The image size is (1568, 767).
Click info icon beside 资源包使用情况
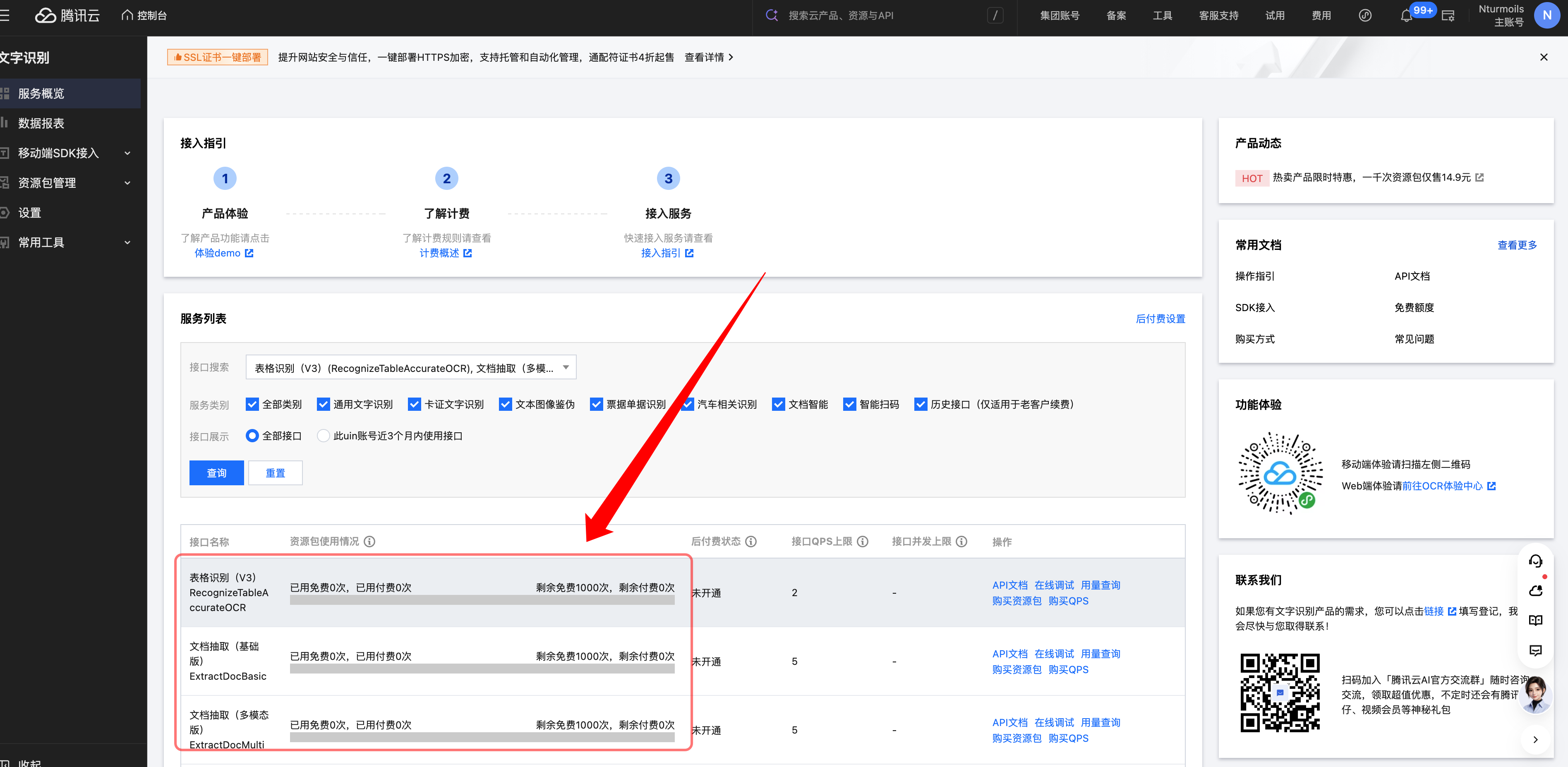coord(369,542)
